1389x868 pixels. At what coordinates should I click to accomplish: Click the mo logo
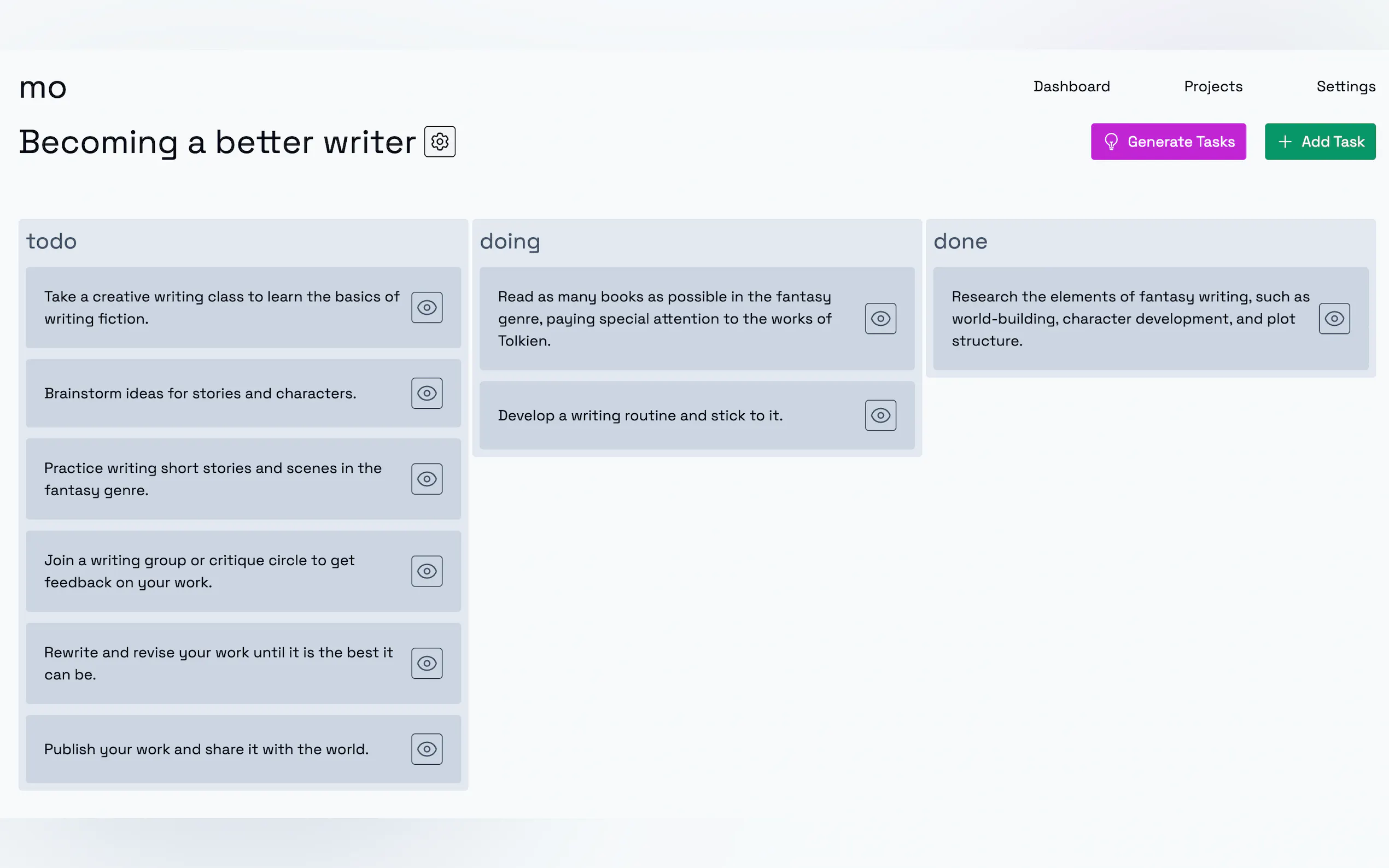(43, 88)
